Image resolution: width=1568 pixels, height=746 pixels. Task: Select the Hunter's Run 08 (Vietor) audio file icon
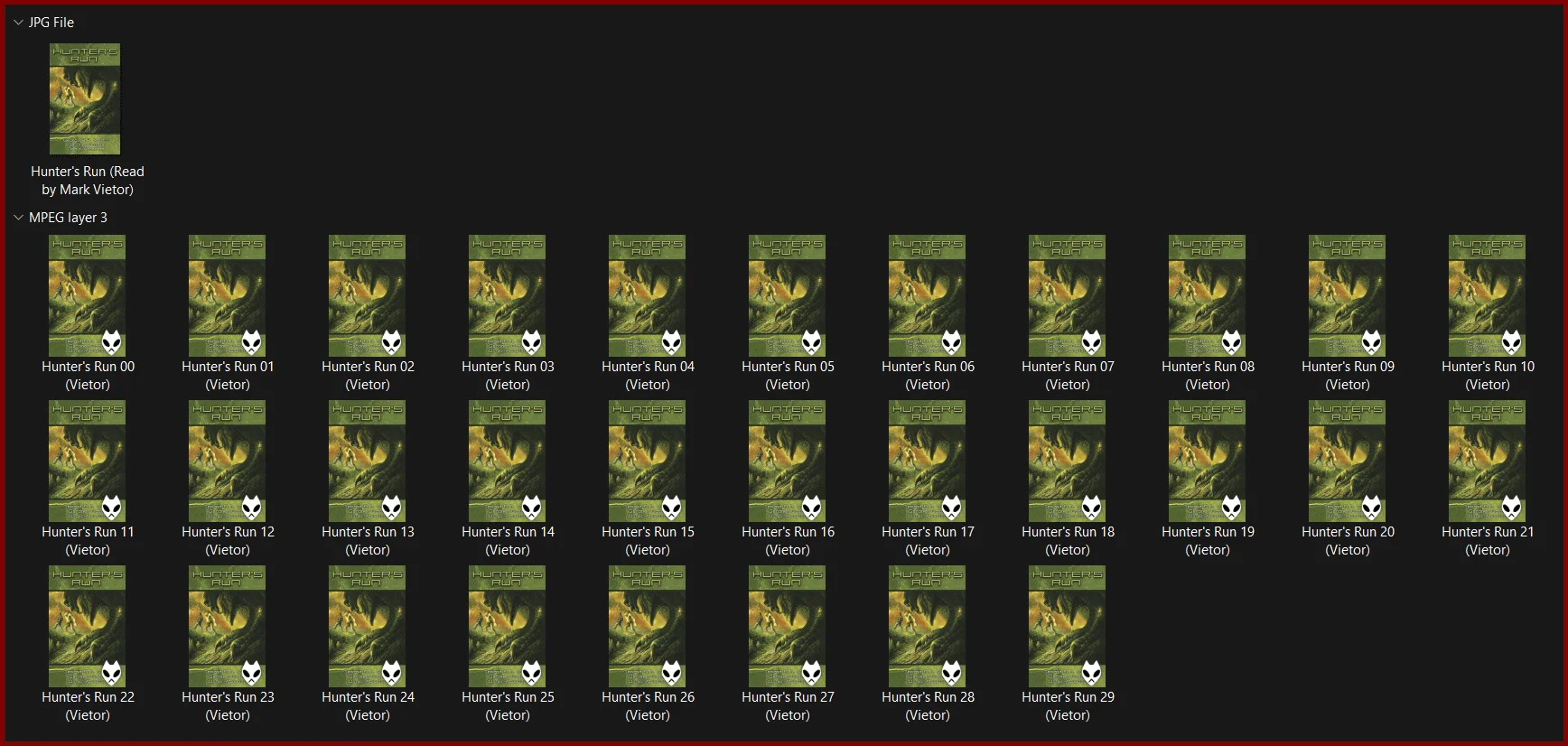pos(1208,296)
